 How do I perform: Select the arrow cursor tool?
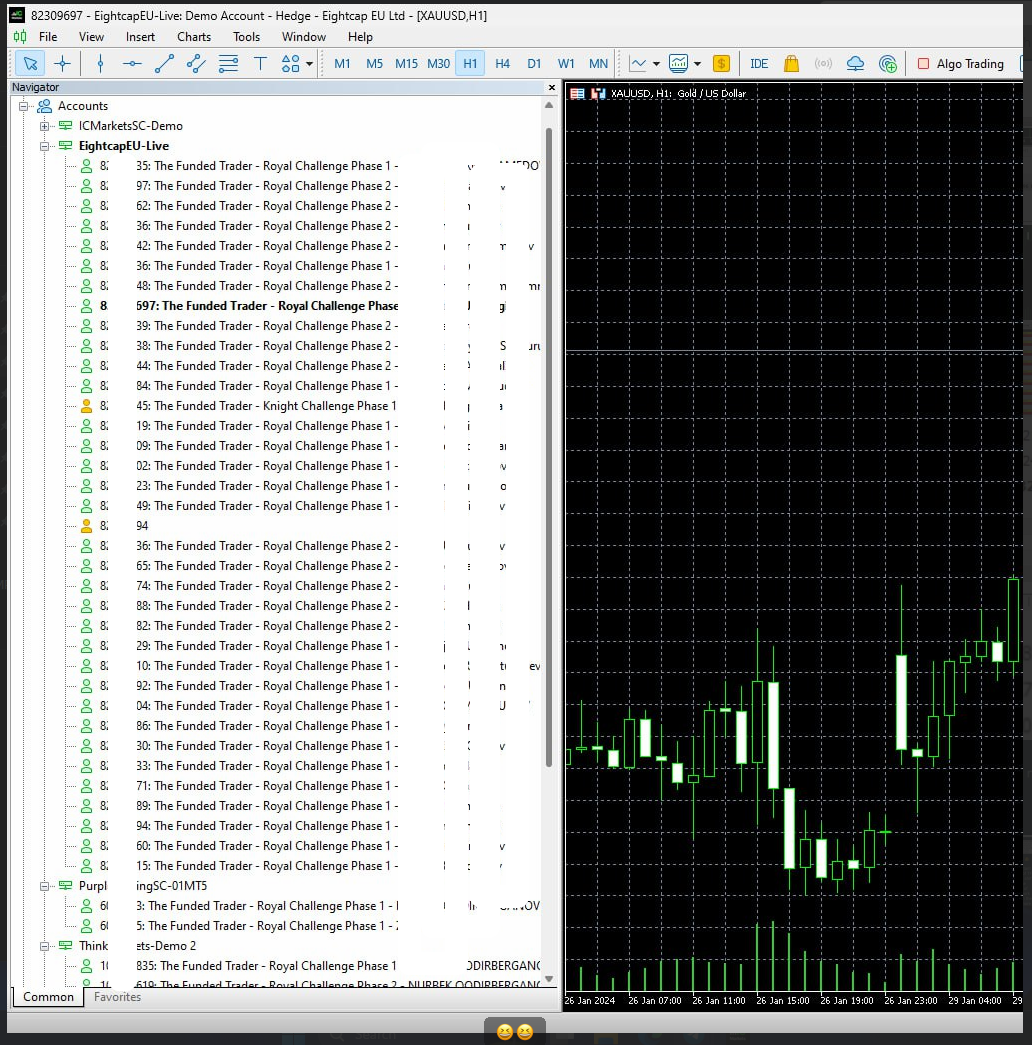[x=30, y=64]
